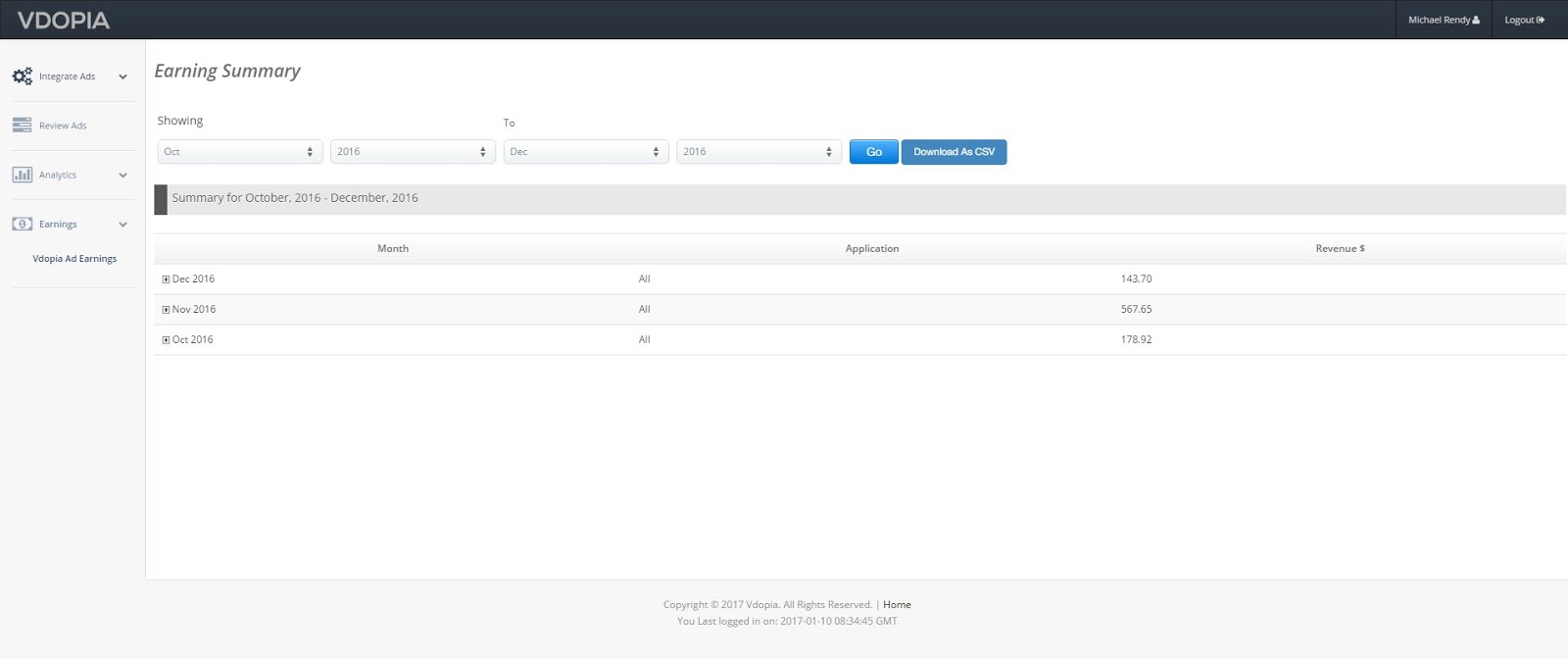Screen dimensions: 1568x659
Task: Click the Earnings money icon
Action: pyautogui.click(x=22, y=224)
